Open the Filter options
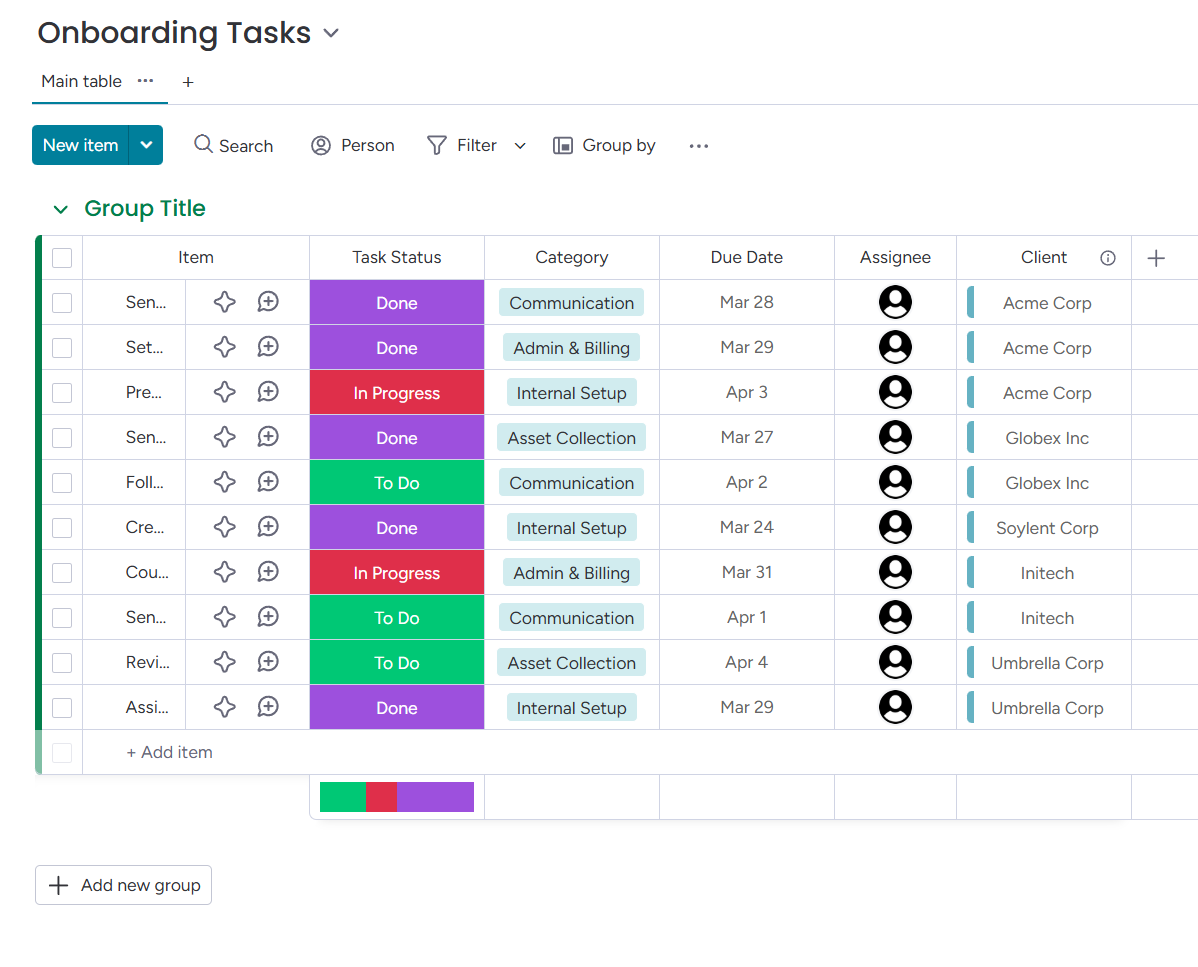Viewport: 1198px width, 967px height. coord(463,145)
